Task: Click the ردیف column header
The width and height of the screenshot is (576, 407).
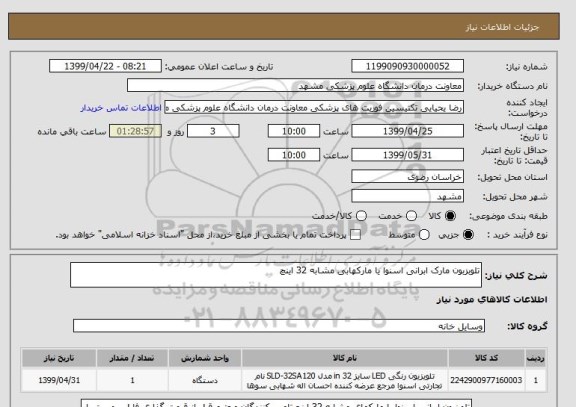Action: tap(536, 358)
